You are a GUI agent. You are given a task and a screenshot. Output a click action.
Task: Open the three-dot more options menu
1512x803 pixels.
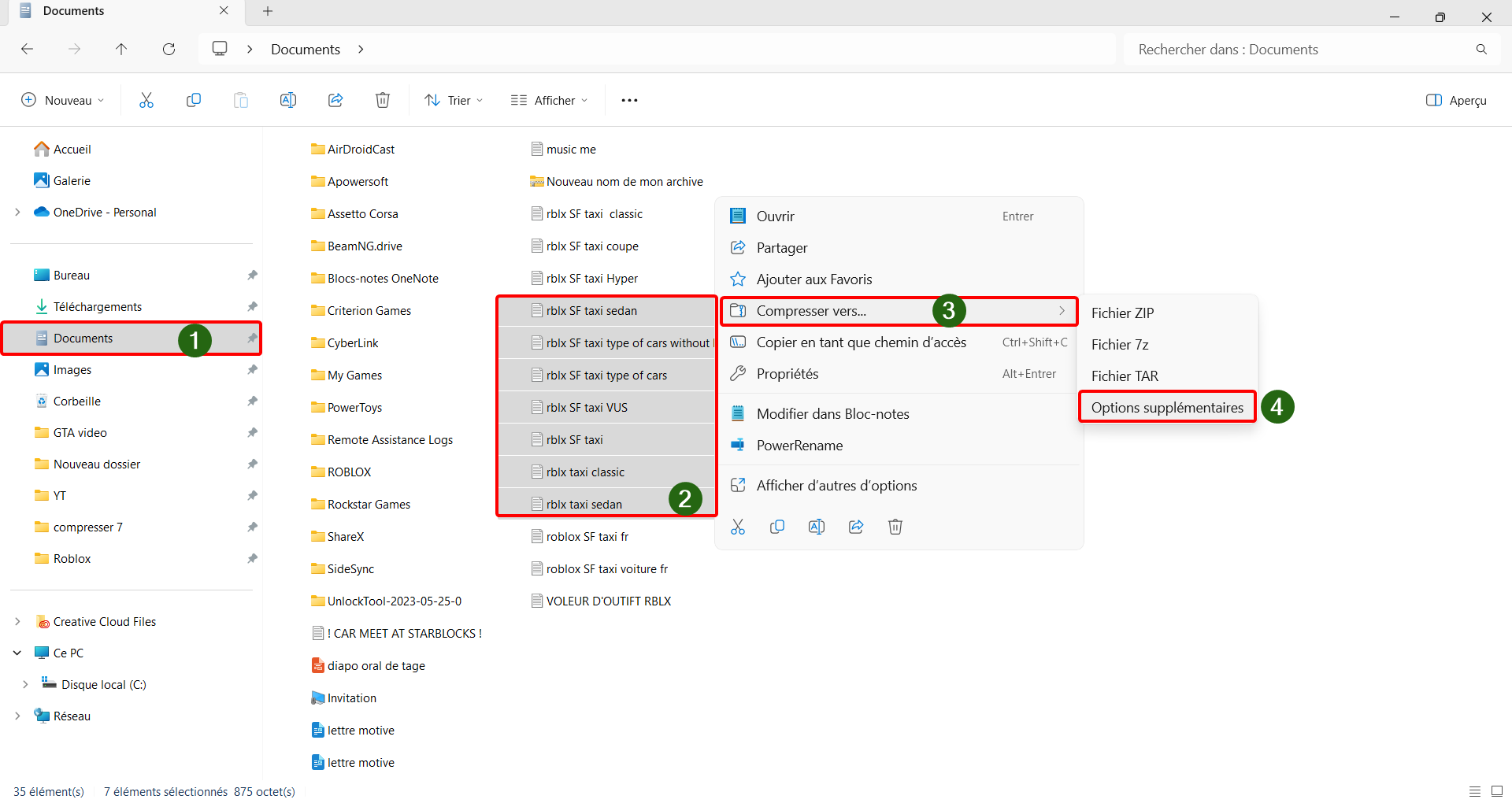[x=629, y=100]
